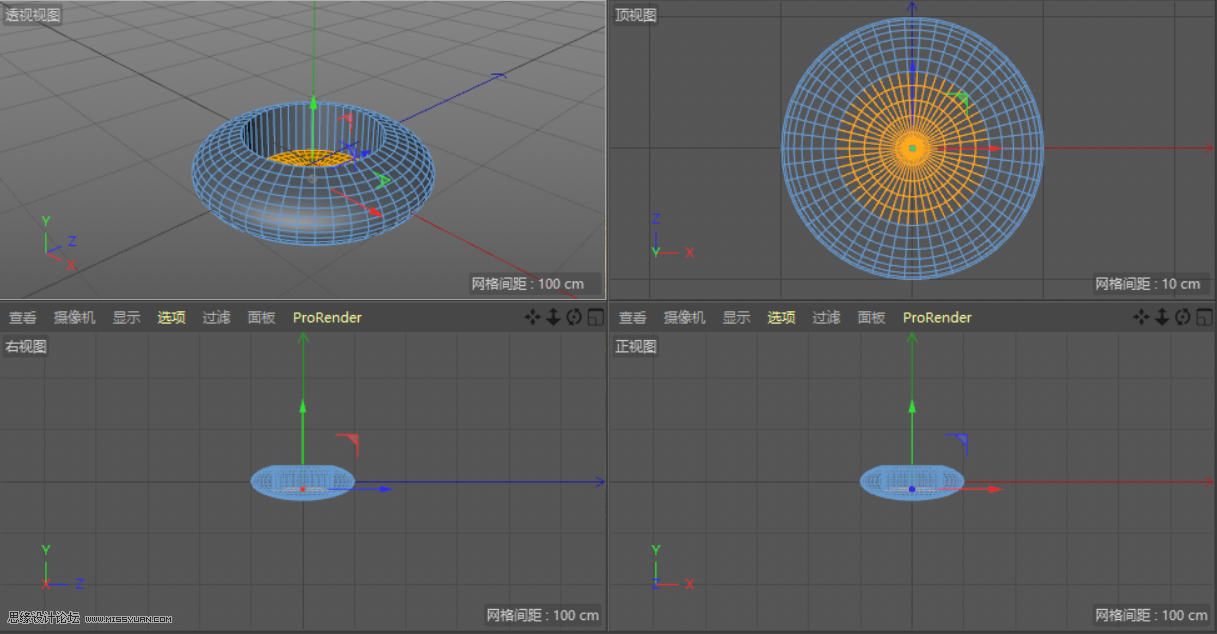The height and width of the screenshot is (634, 1217).
Task: Open the 查看 menu in the right view
Action: tap(22, 317)
